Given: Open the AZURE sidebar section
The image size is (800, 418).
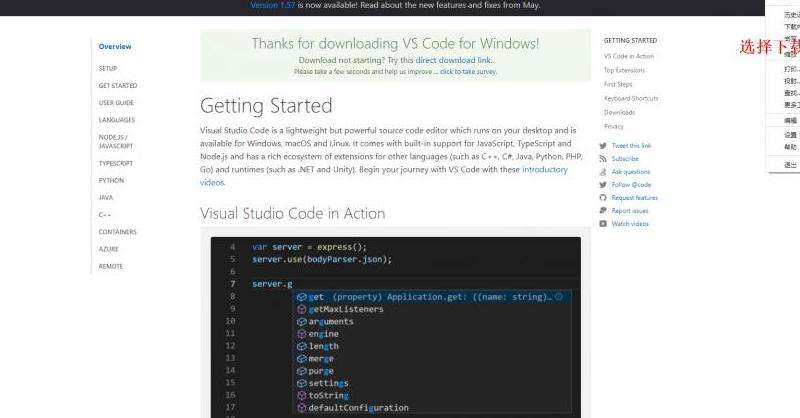Looking at the screenshot, I should (x=108, y=249).
